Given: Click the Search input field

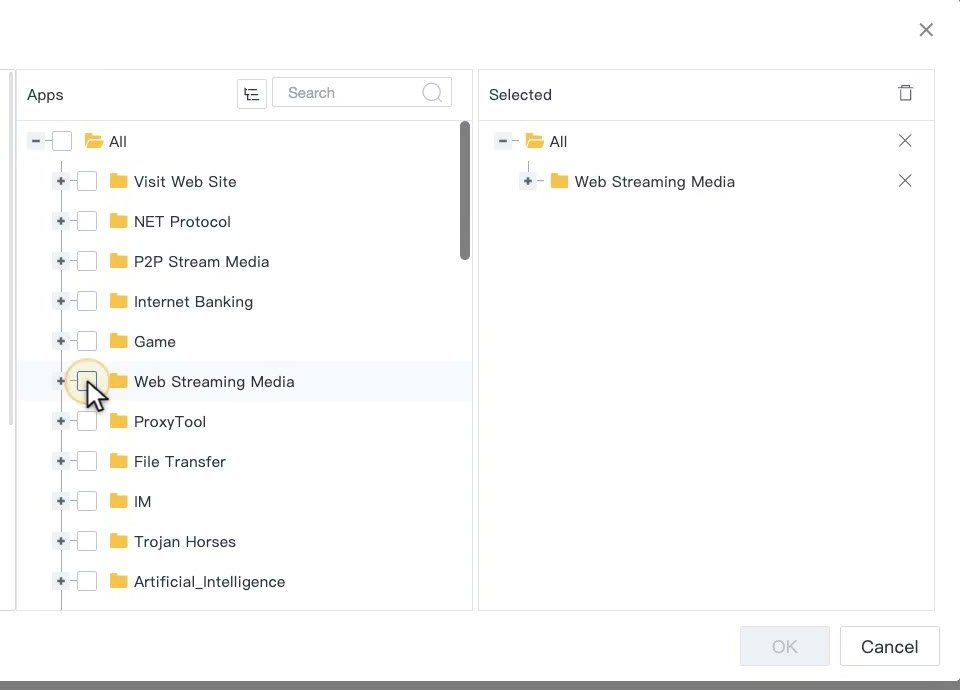Looking at the screenshot, I should point(362,92).
